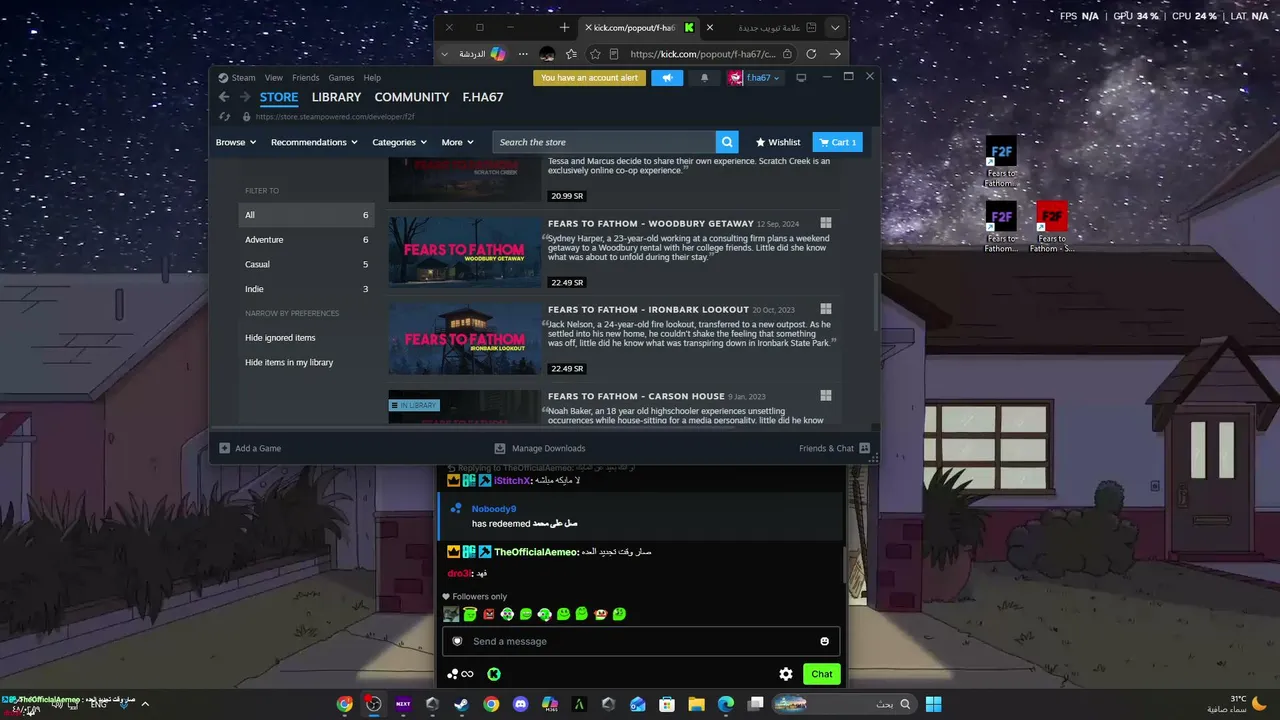1280x720 pixels.
Task: Select the Casual filter
Action: 306,264
